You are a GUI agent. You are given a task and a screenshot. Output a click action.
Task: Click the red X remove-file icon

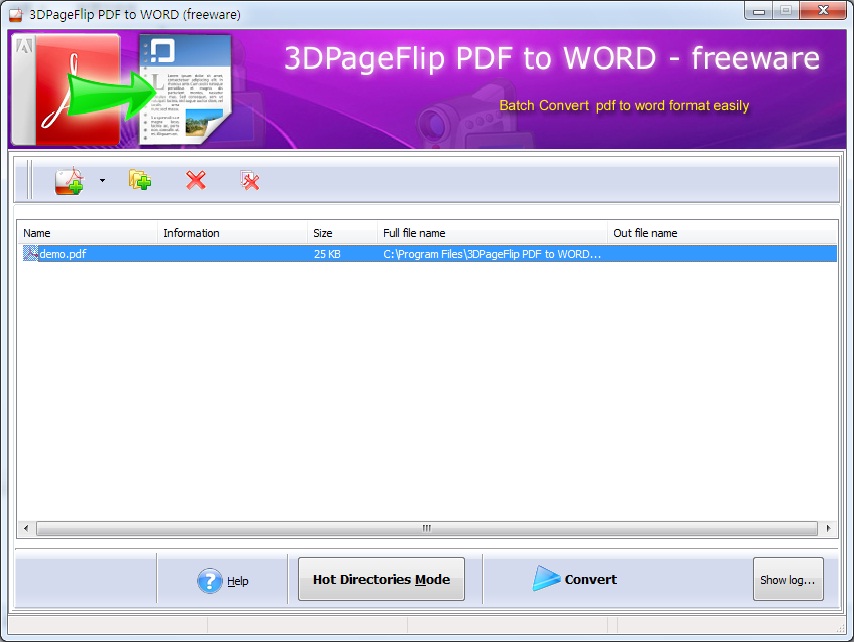(x=196, y=180)
